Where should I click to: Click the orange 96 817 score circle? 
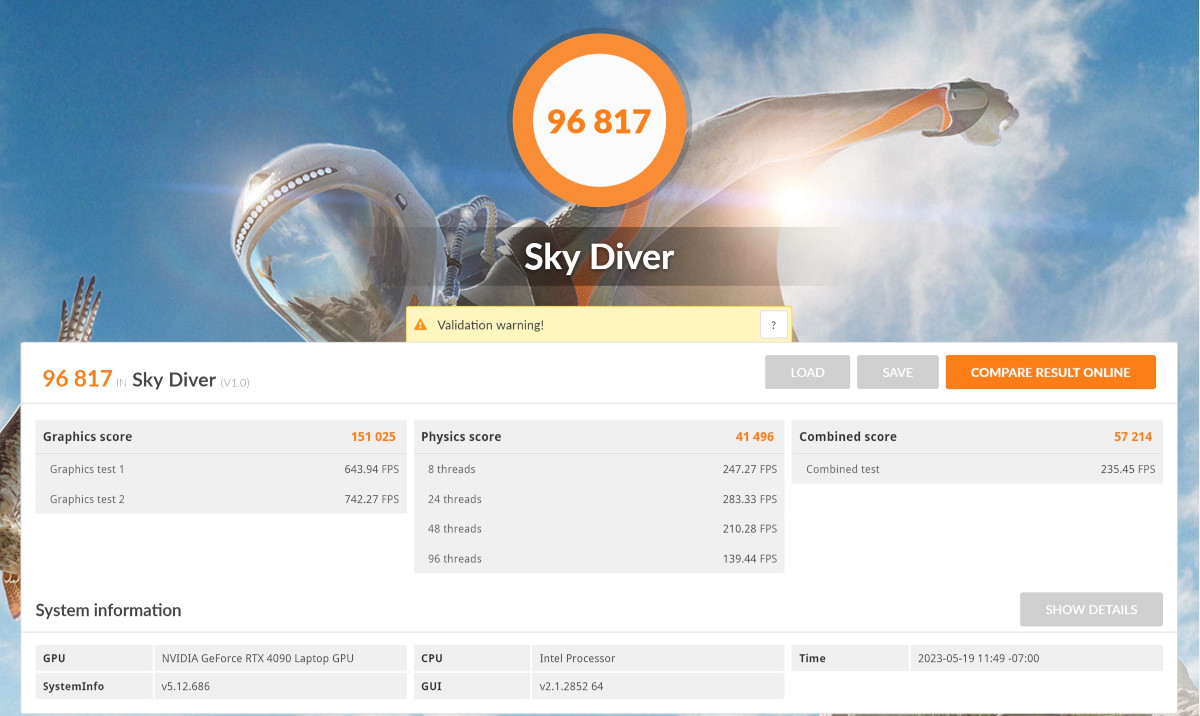[x=599, y=121]
